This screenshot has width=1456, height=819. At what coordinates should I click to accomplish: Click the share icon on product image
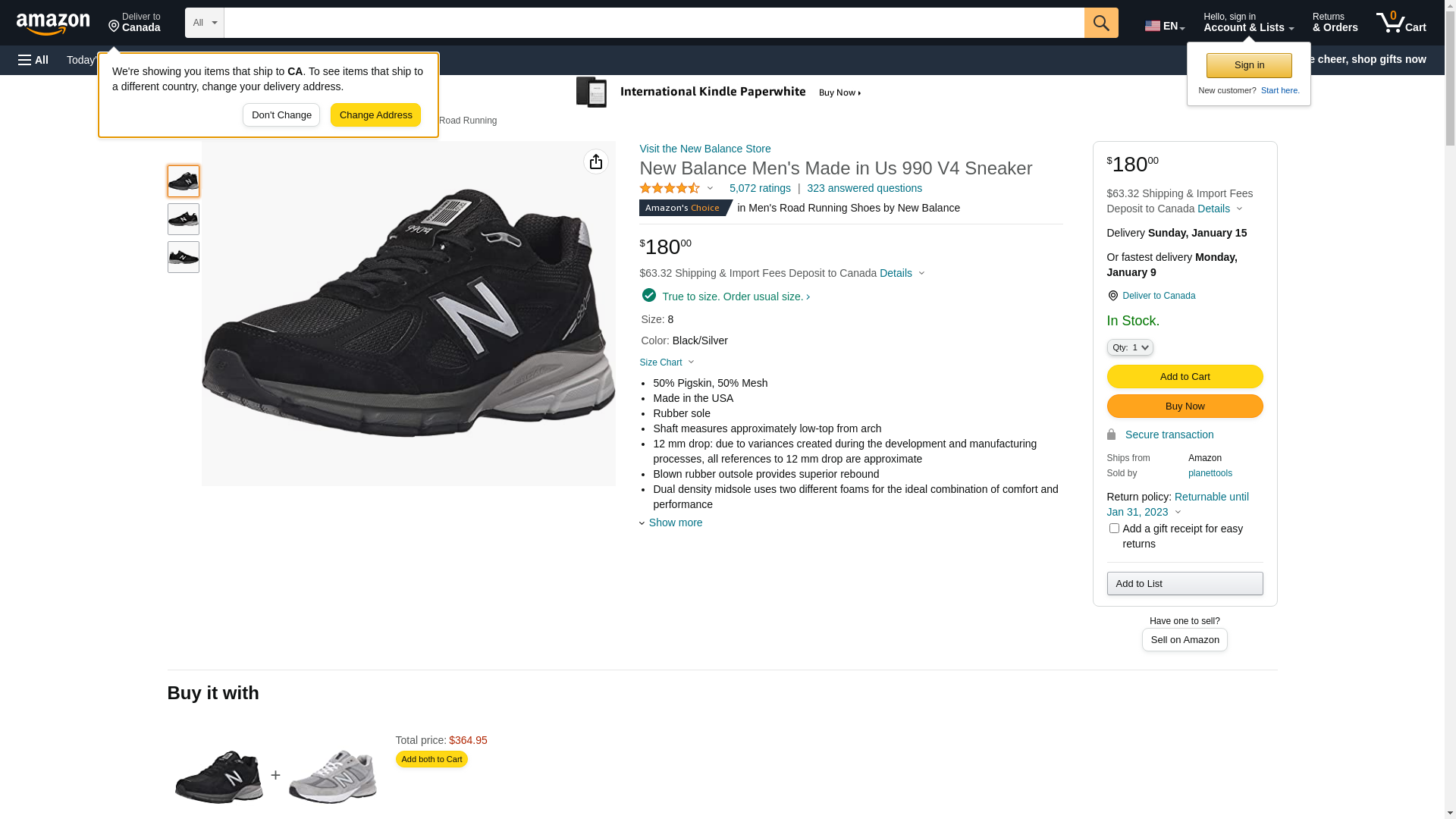click(596, 162)
